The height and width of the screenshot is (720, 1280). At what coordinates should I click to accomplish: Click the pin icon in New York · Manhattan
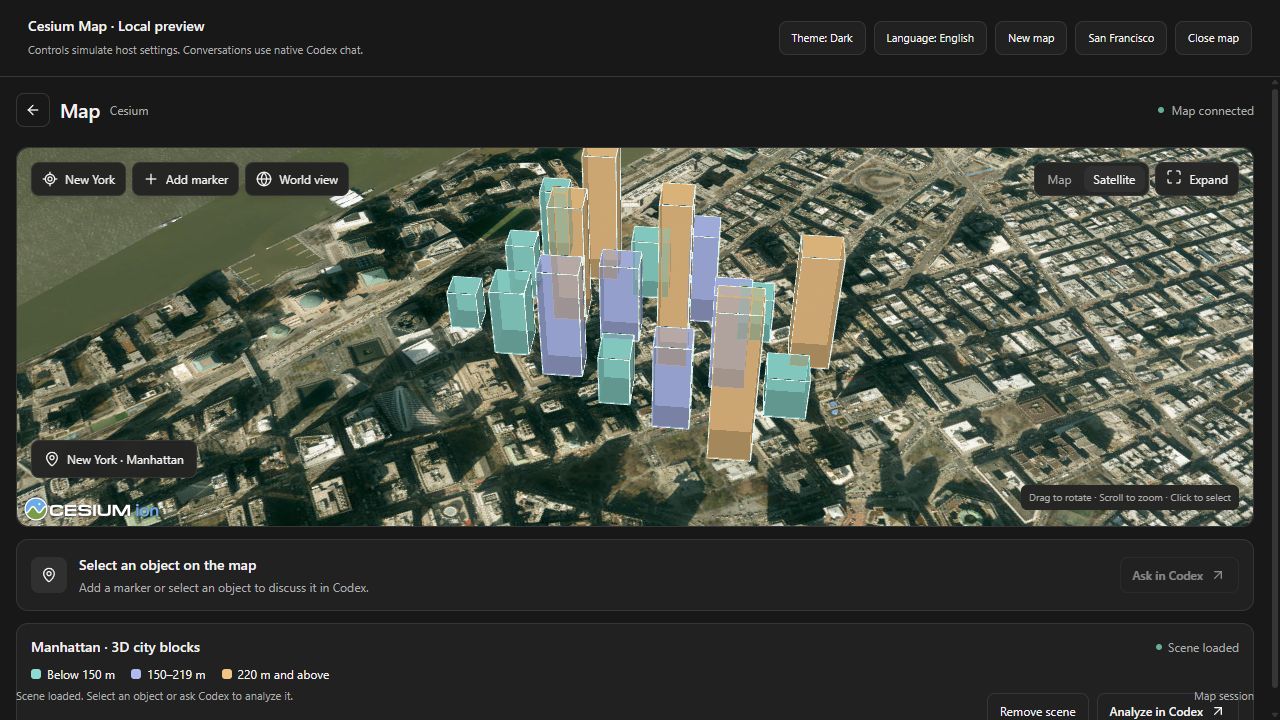52,459
